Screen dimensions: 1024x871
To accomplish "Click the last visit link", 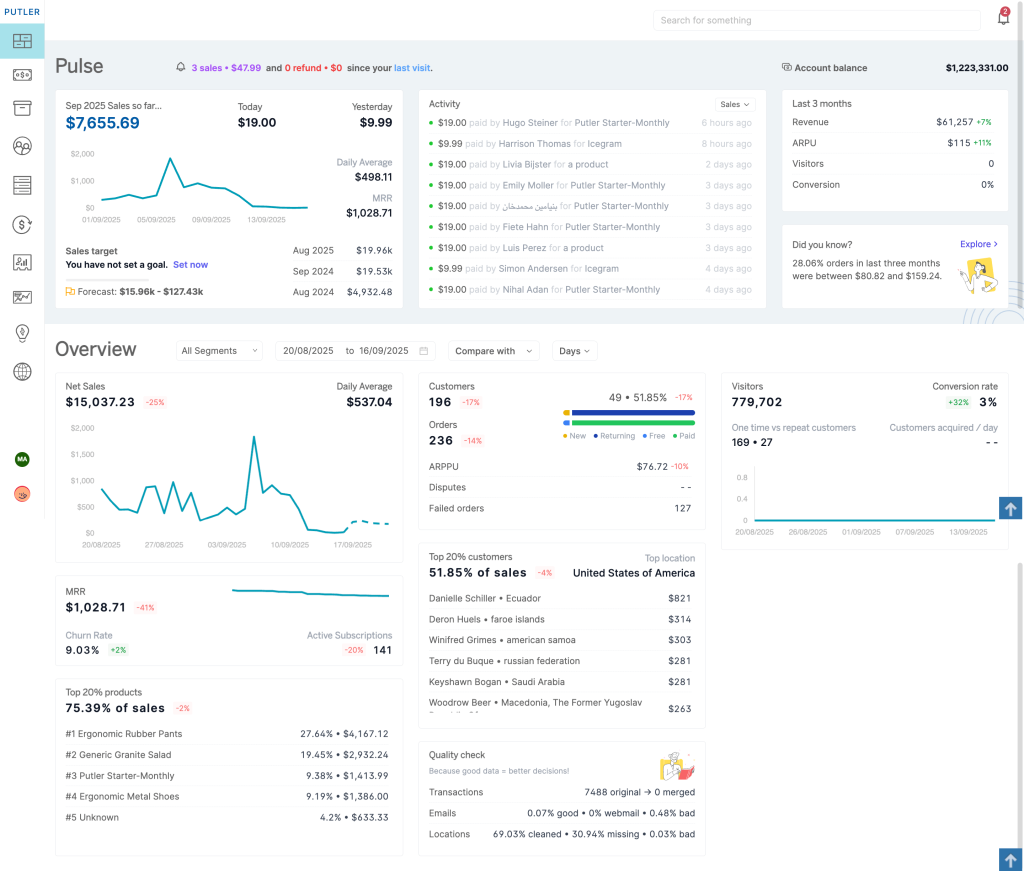I will tap(412, 68).
